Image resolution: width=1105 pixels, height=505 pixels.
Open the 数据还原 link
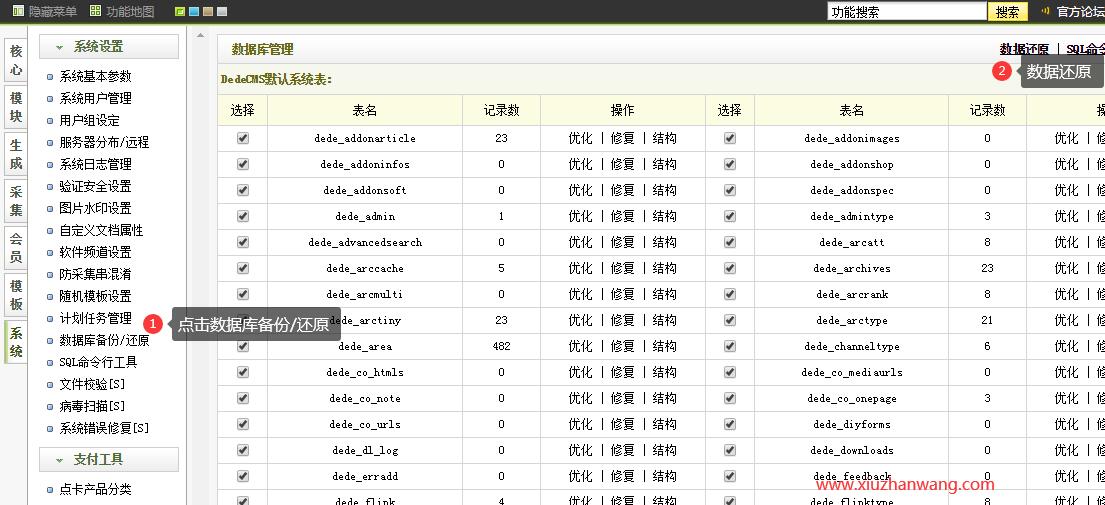[x=1024, y=49]
